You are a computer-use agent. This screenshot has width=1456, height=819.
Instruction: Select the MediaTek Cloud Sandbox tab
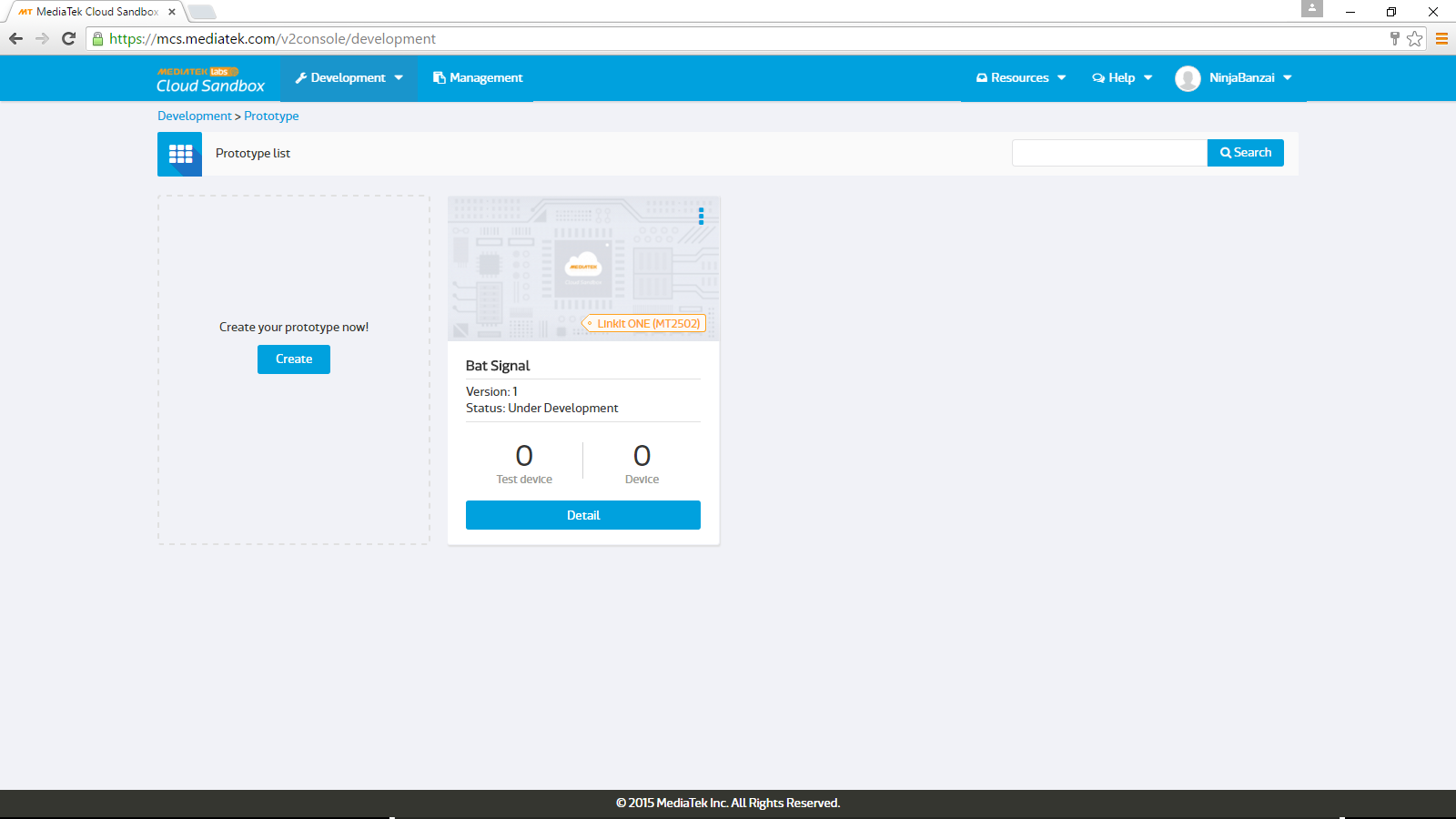pyautogui.click(x=96, y=12)
